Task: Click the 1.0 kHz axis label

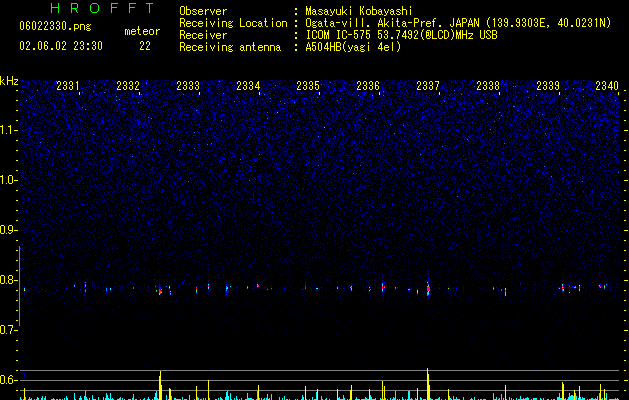Action: point(9,180)
